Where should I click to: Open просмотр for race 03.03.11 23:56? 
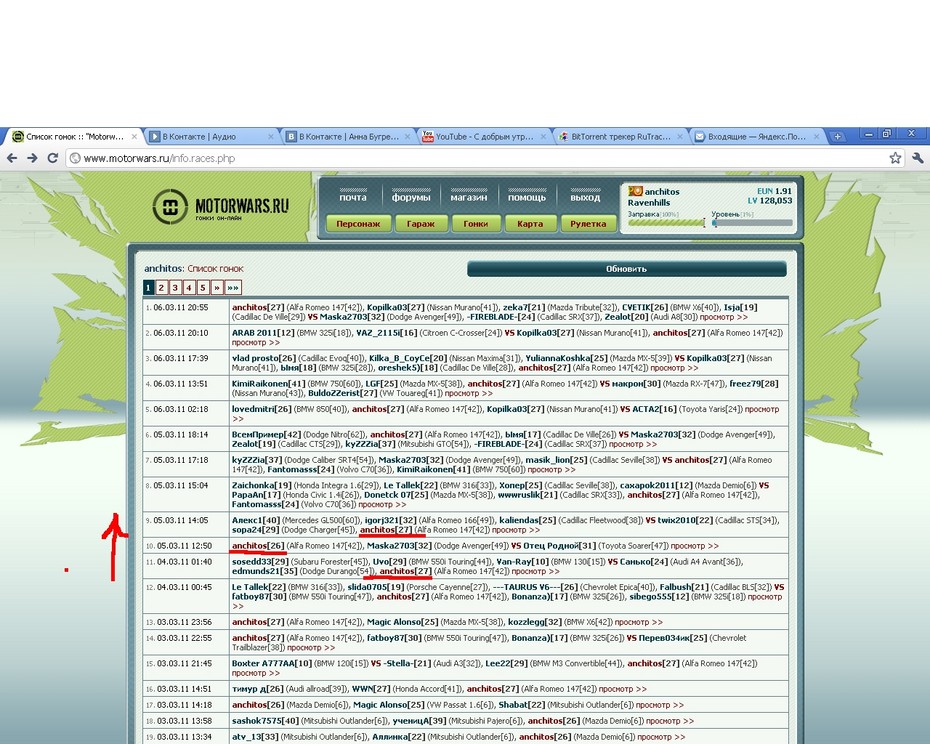pyautogui.click(x=639, y=622)
